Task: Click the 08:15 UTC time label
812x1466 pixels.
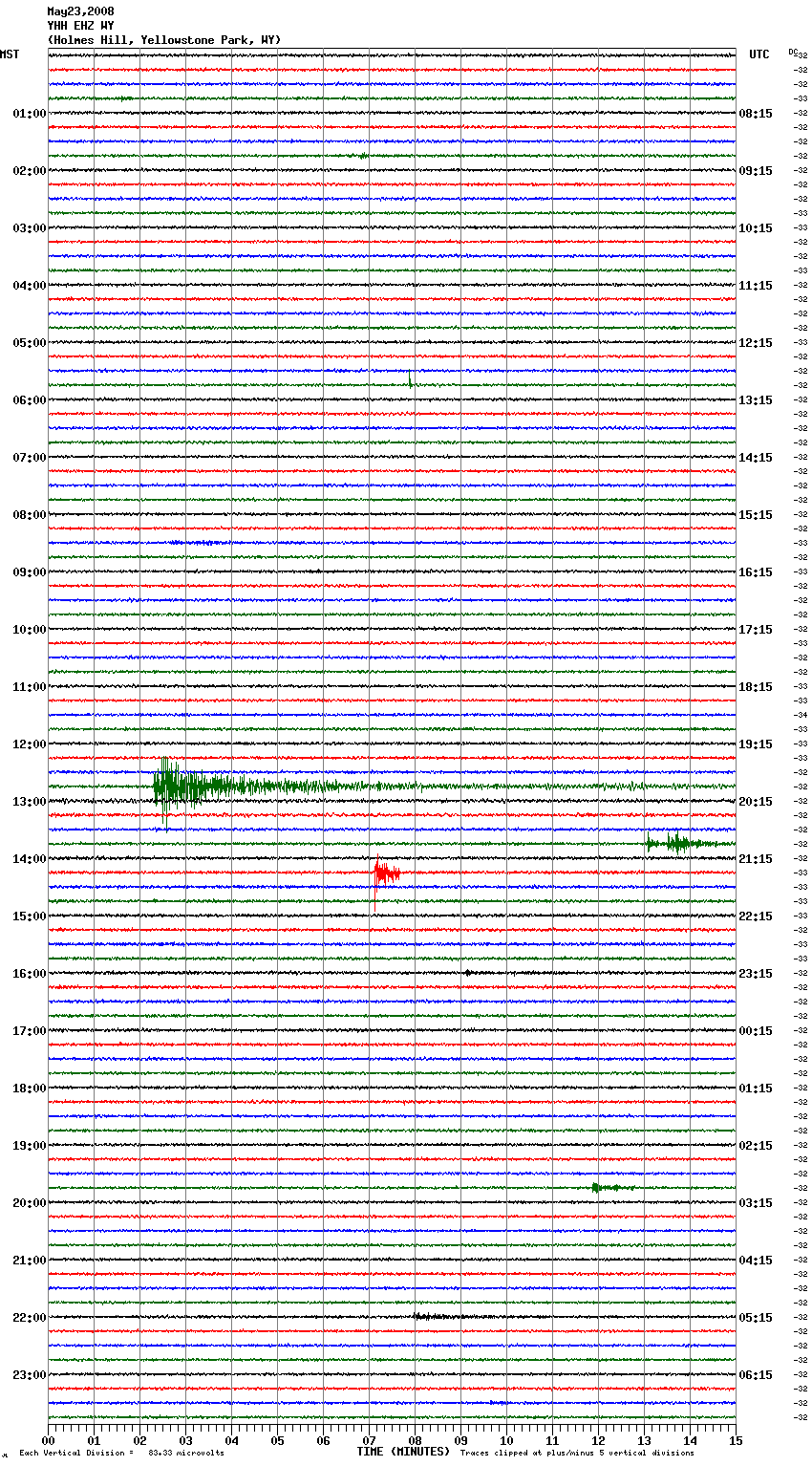Action: [756, 114]
